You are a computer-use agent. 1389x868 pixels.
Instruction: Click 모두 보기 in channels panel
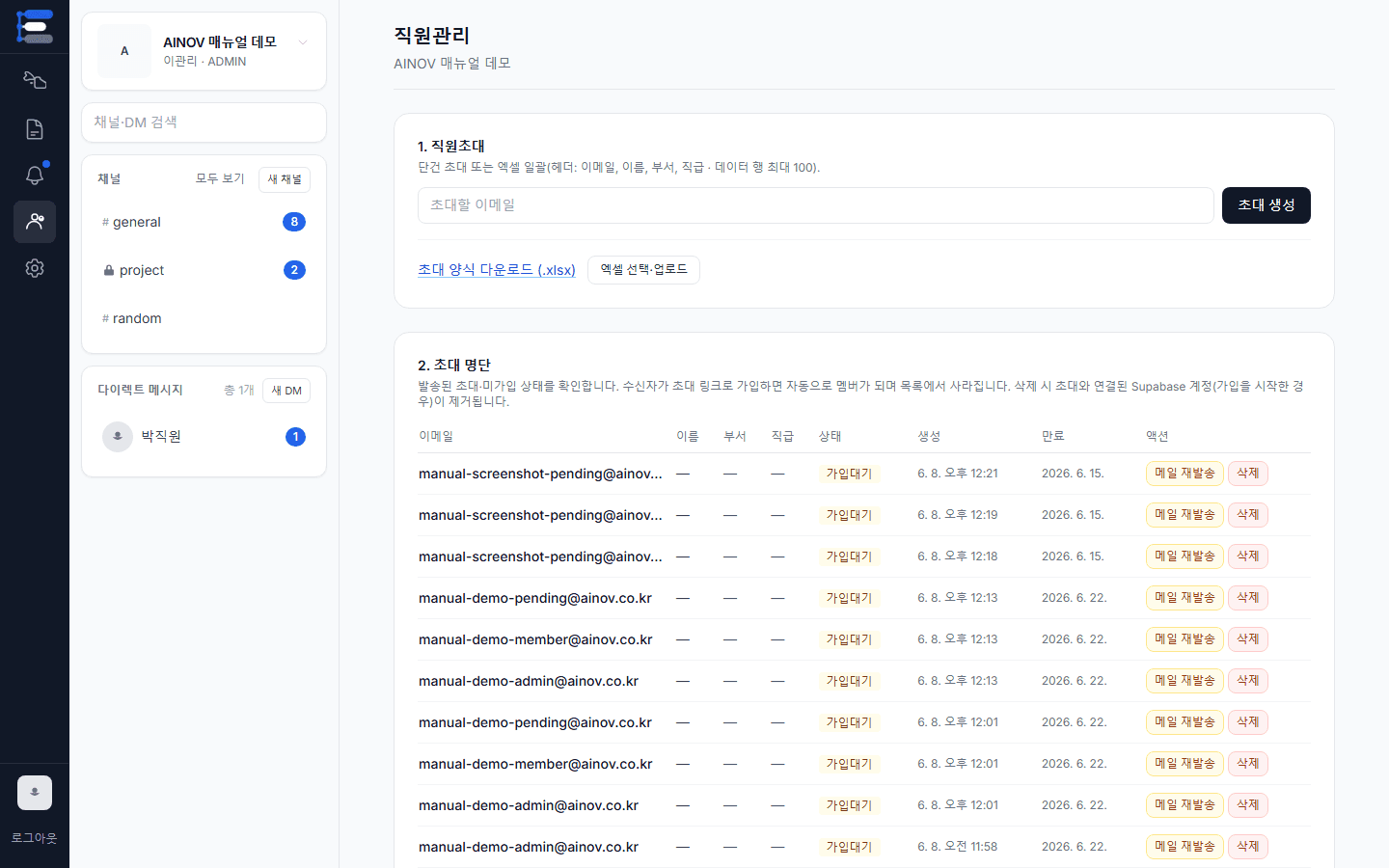pyautogui.click(x=220, y=179)
